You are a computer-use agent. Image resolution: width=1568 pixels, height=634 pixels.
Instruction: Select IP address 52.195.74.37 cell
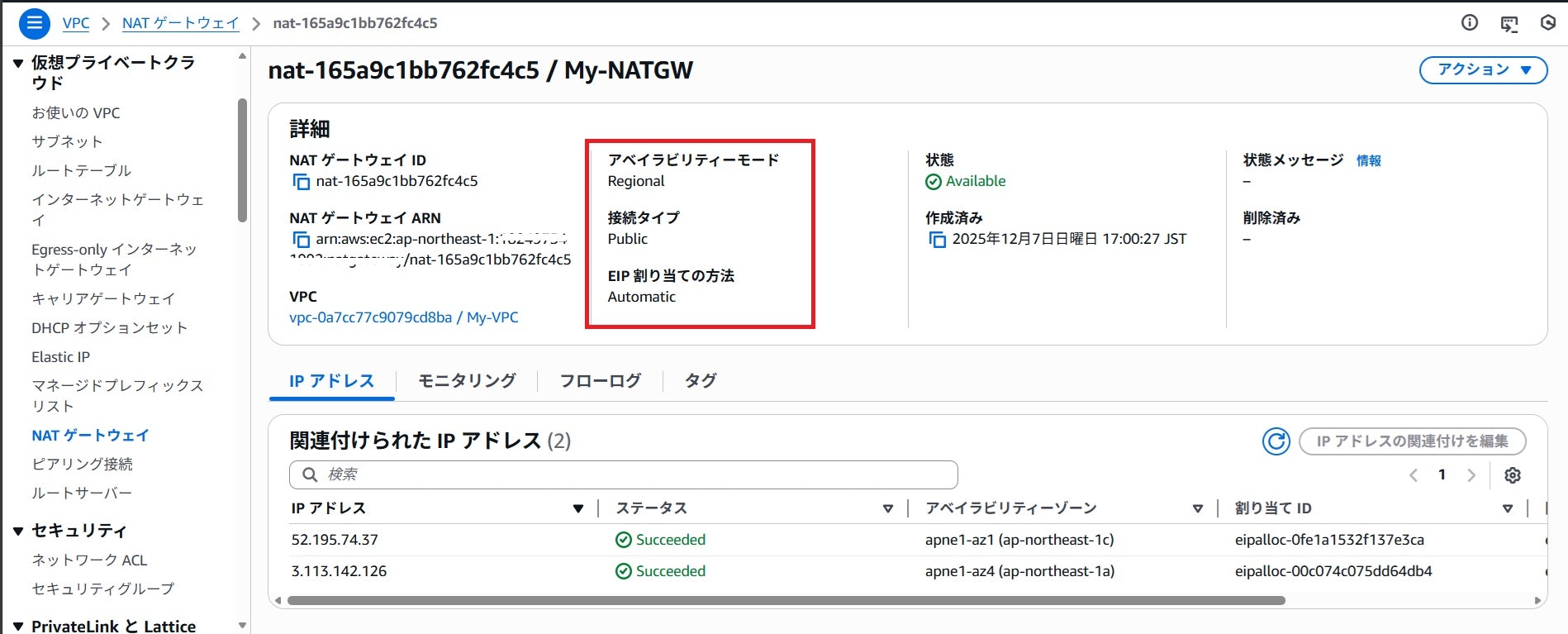point(335,540)
